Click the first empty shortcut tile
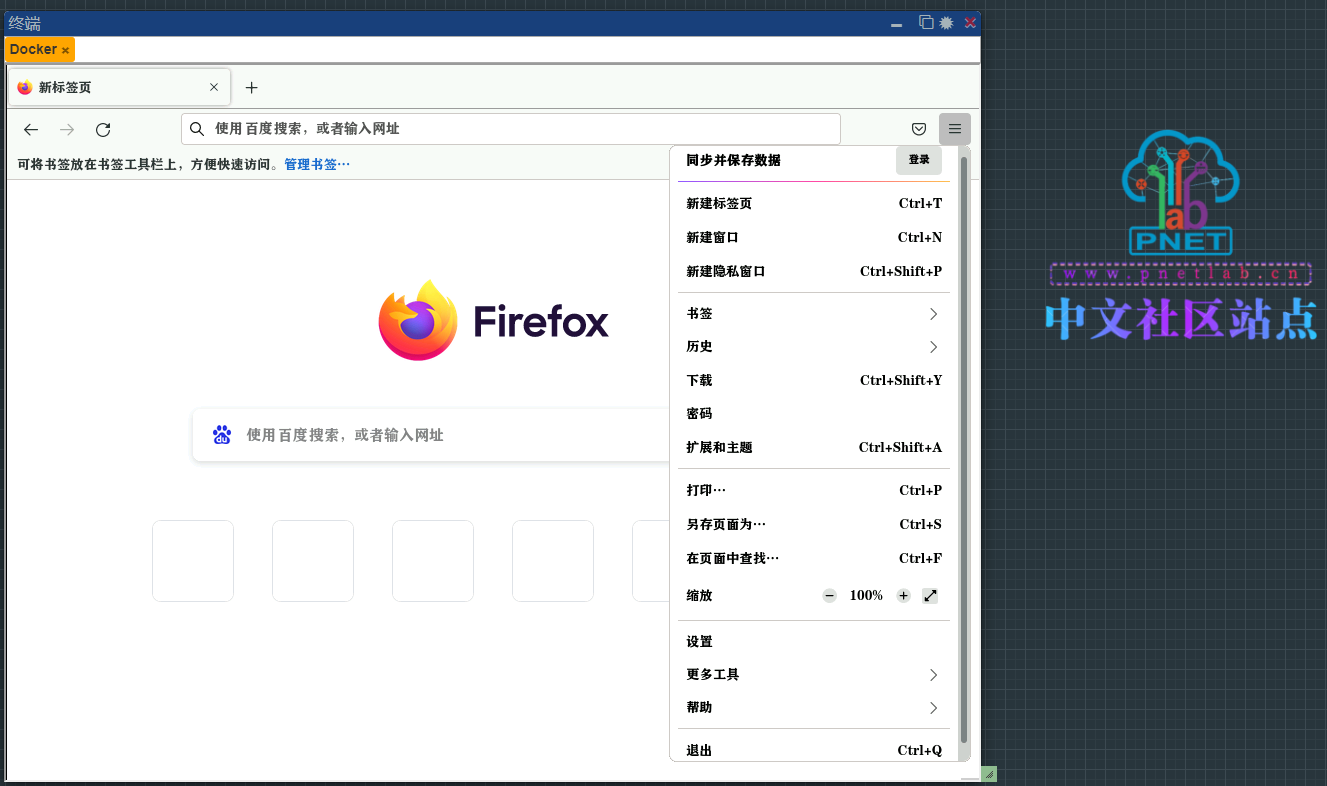 click(193, 561)
